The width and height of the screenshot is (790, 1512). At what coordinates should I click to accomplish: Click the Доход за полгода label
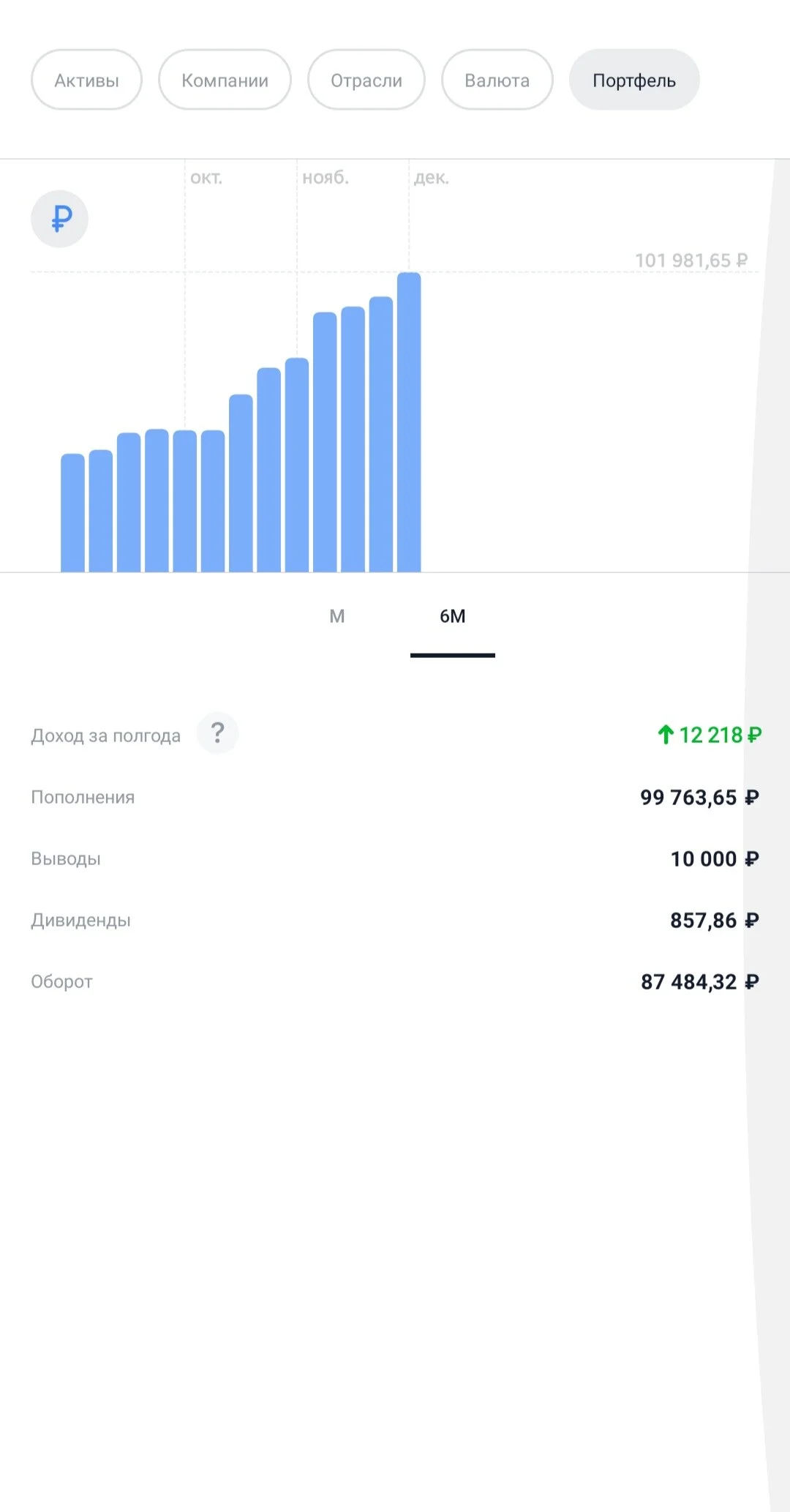click(105, 736)
